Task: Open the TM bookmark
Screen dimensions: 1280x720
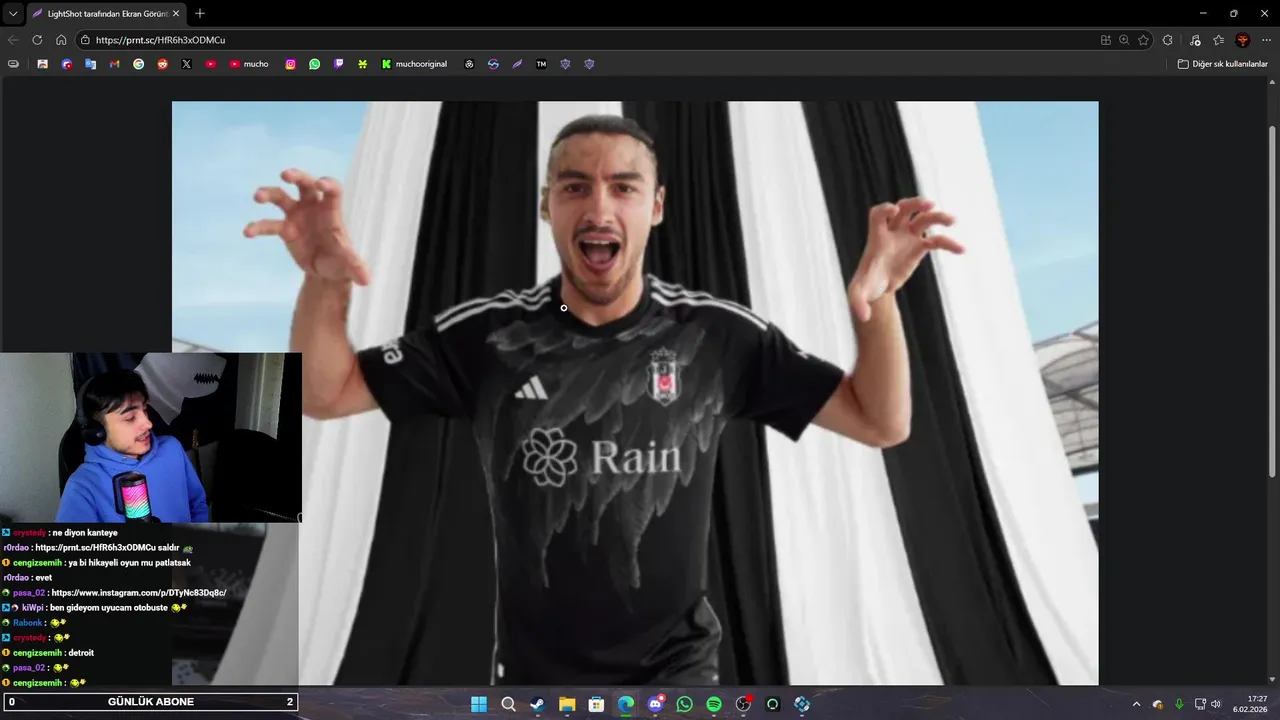Action: click(x=541, y=64)
